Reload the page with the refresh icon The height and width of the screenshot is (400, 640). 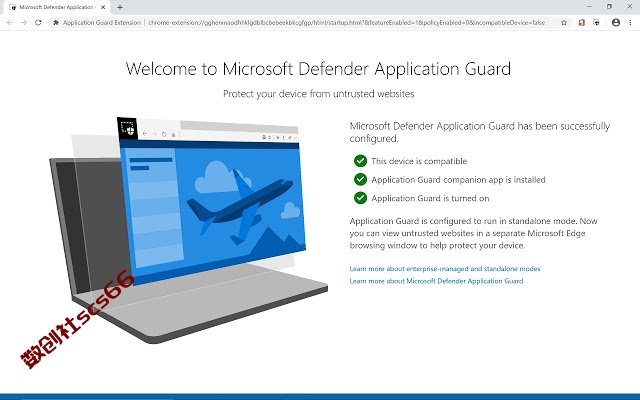38,23
